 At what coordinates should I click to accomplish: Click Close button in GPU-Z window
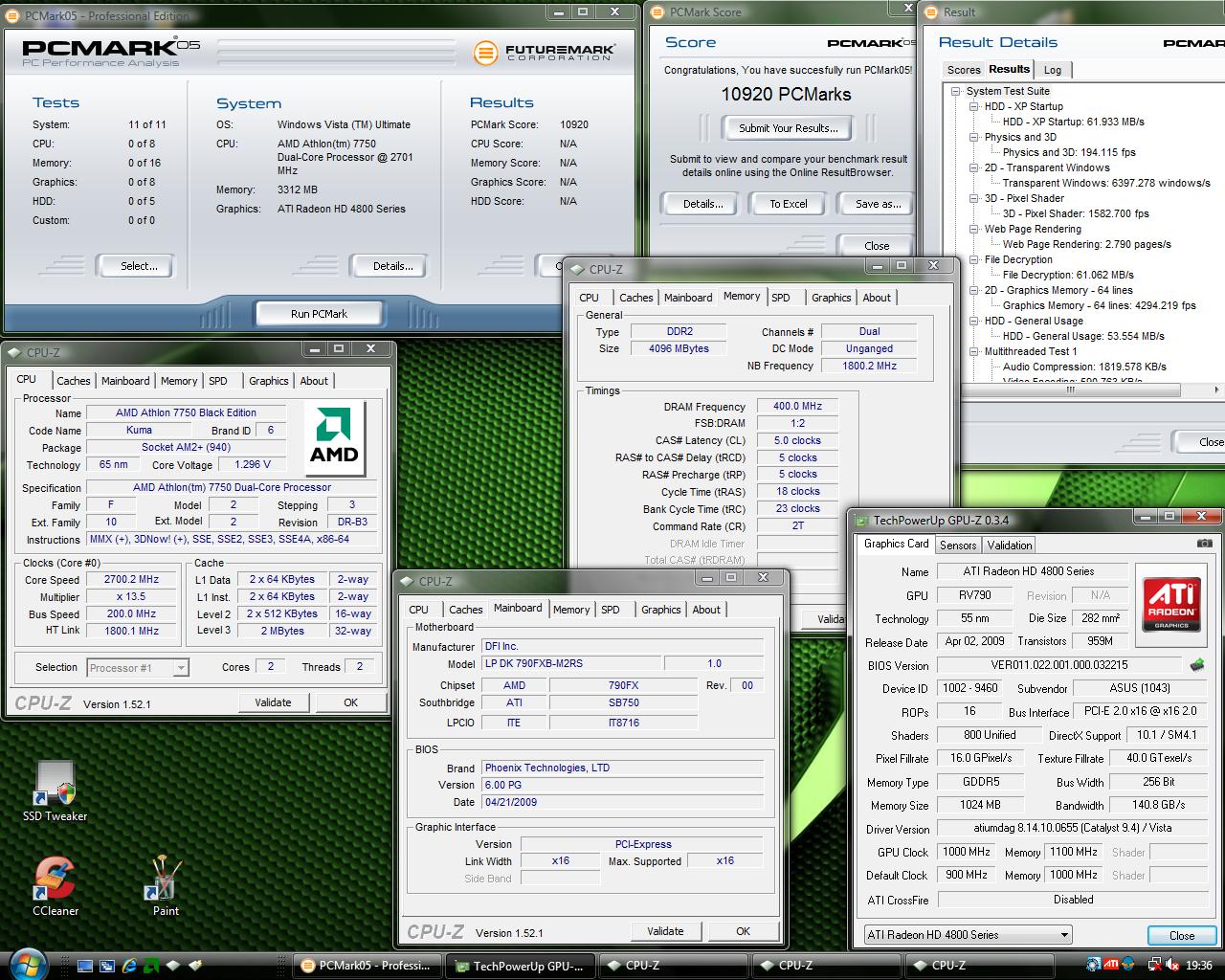1181,936
